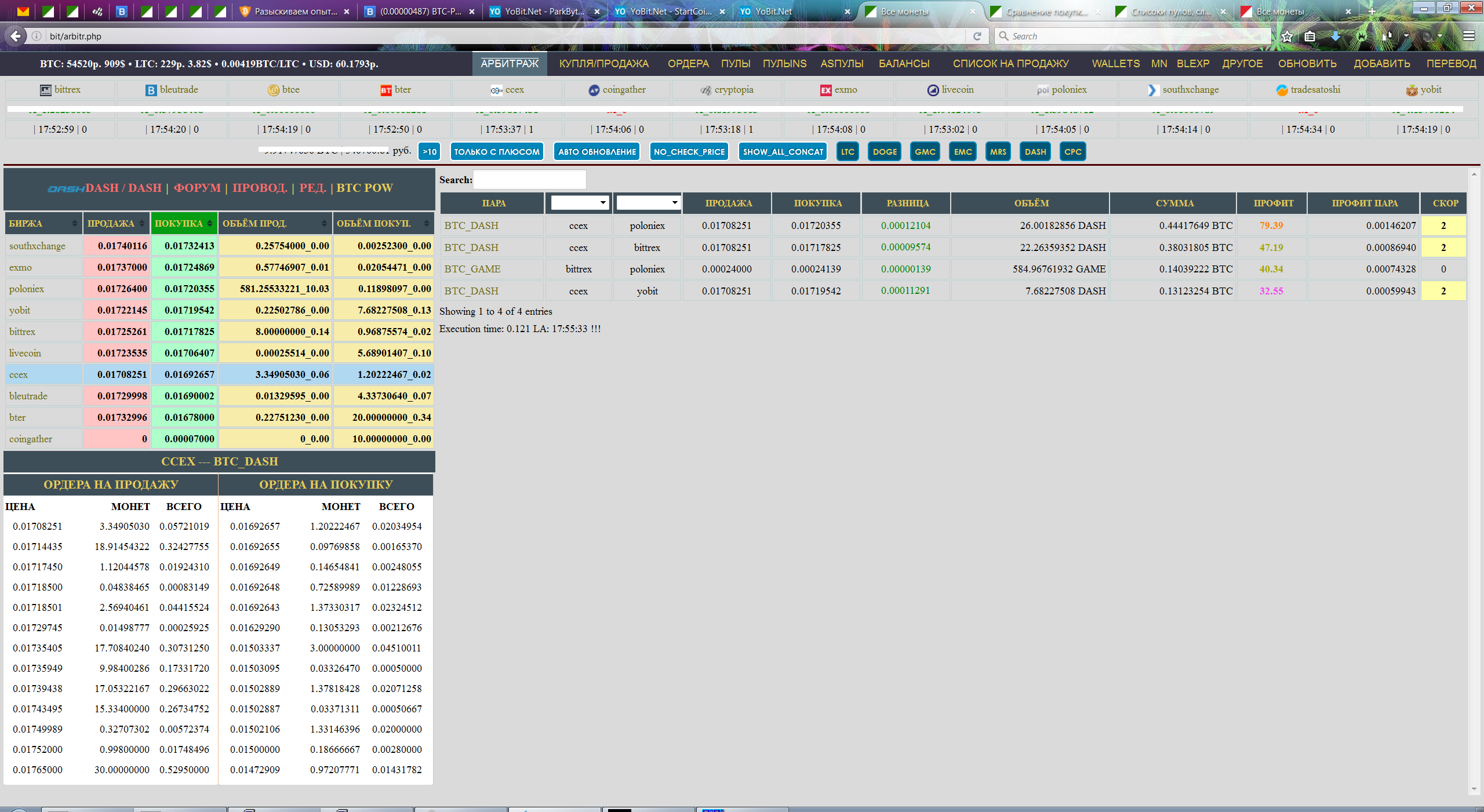Open the pinned Gmail tab
1484x812 pixels.
[23, 11]
